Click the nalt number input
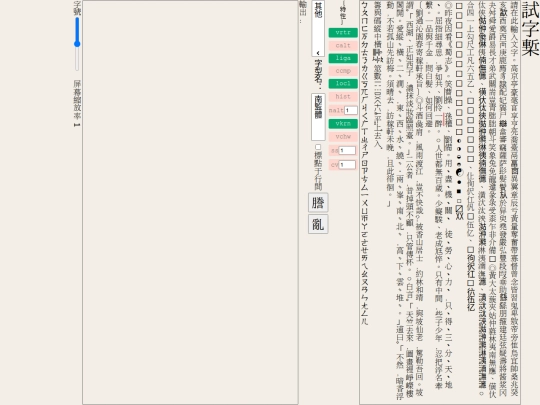 click(351, 110)
